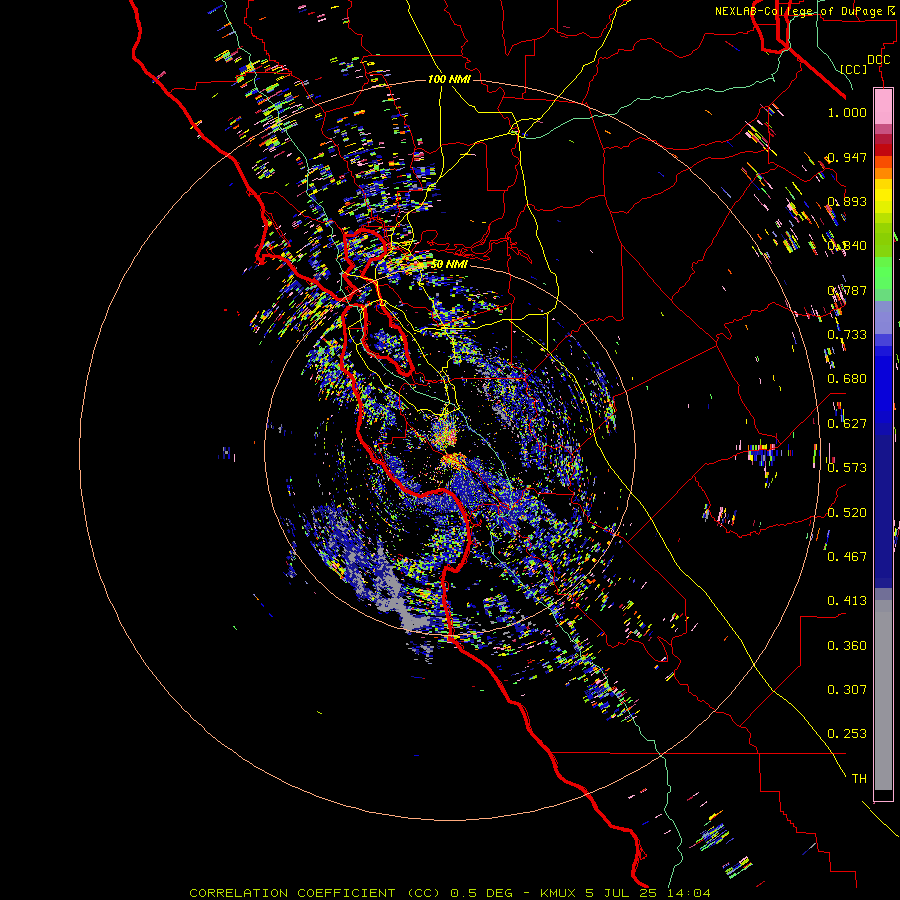Click the pink top segment of color bar

(x=883, y=107)
